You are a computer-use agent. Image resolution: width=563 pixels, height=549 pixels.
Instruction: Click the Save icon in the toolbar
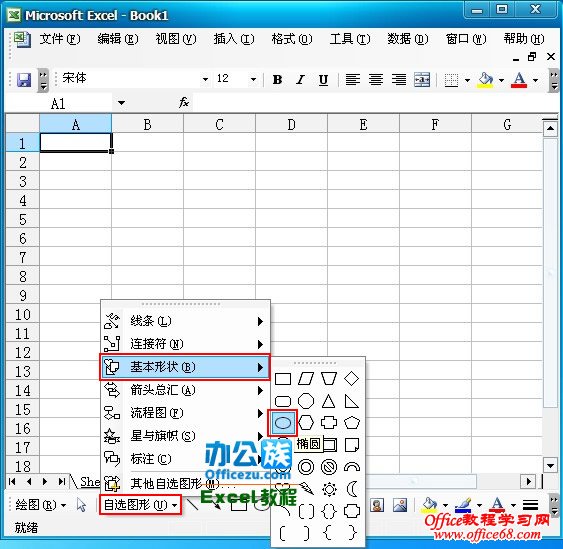(x=24, y=79)
